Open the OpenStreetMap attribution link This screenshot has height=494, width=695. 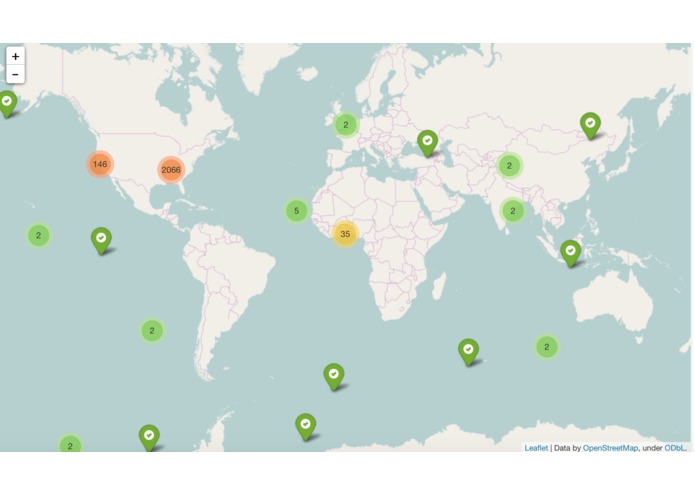[610, 448]
